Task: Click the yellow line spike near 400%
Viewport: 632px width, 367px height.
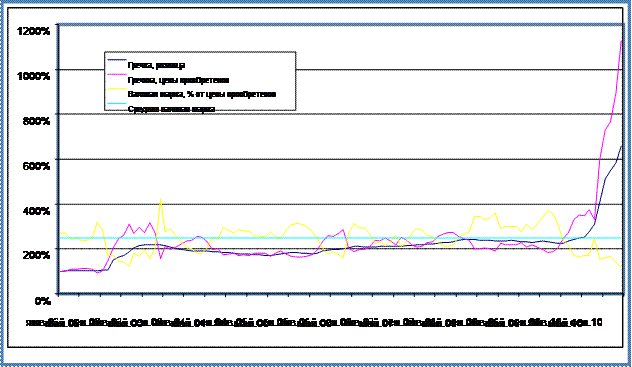Action: coord(160,199)
